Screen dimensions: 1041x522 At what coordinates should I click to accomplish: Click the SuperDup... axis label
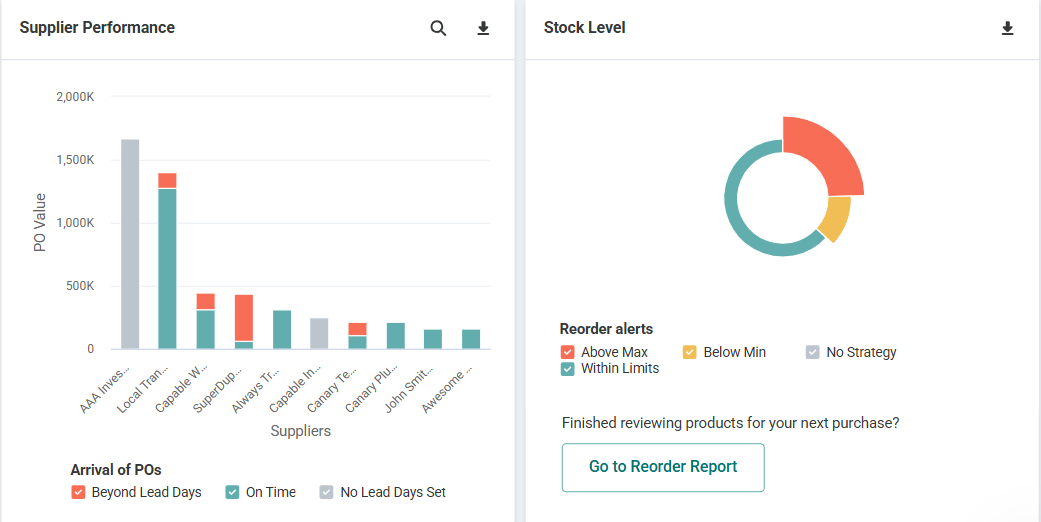coord(220,388)
